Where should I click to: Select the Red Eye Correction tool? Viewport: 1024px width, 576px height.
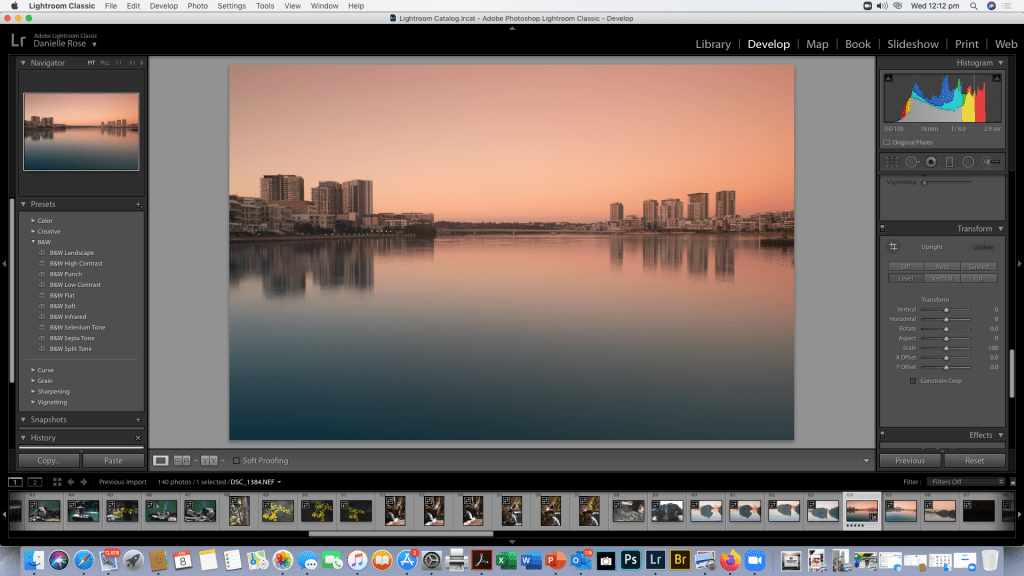tap(931, 162)
